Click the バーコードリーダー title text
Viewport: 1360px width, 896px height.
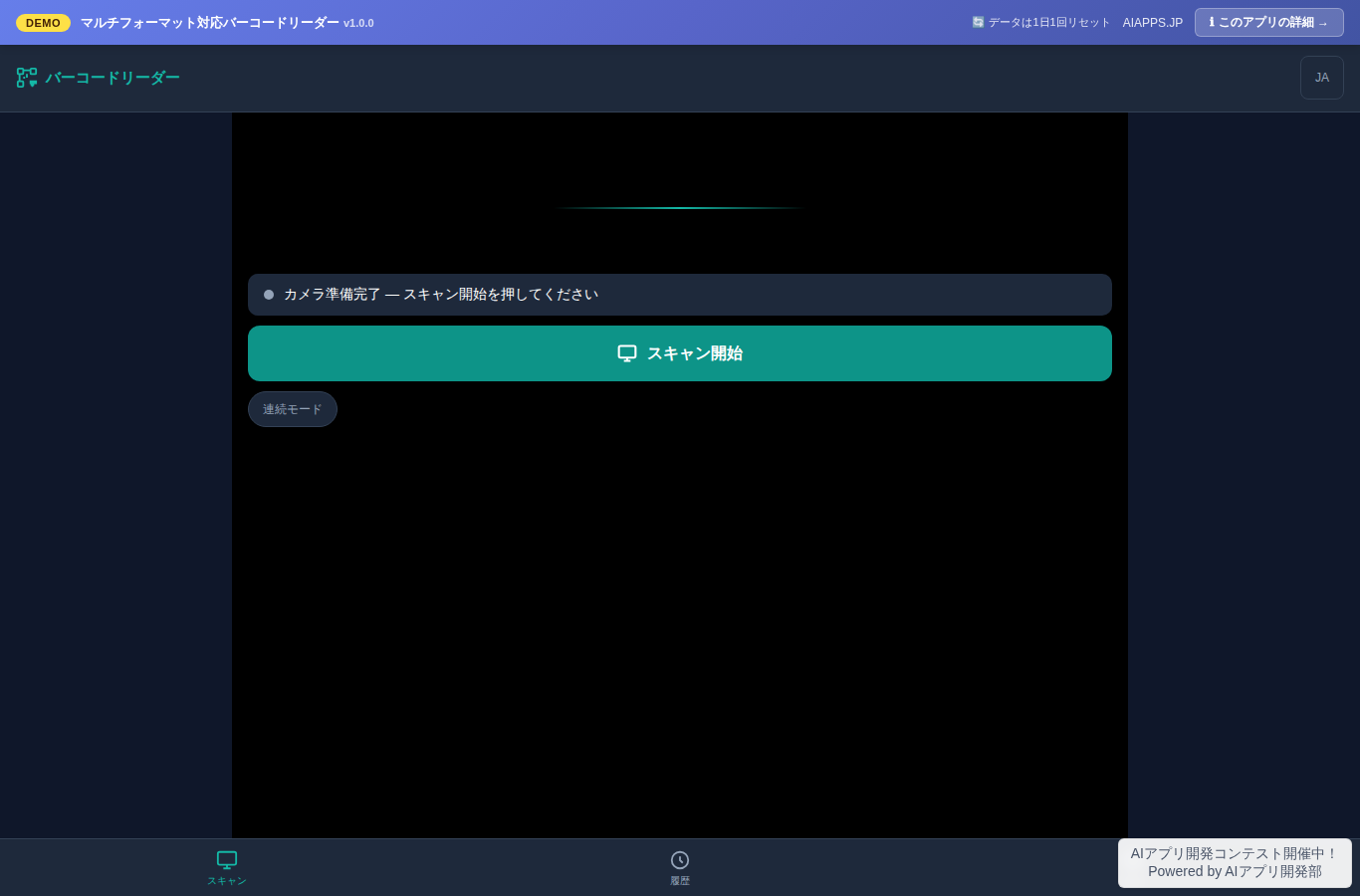point(113,78)
